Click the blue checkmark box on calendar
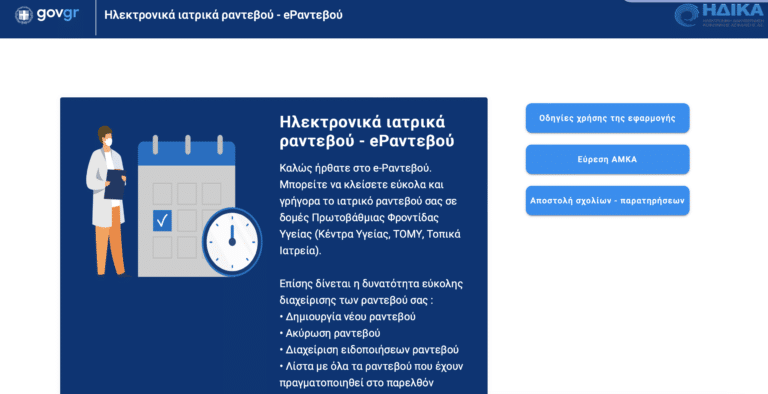 point(162,221)
